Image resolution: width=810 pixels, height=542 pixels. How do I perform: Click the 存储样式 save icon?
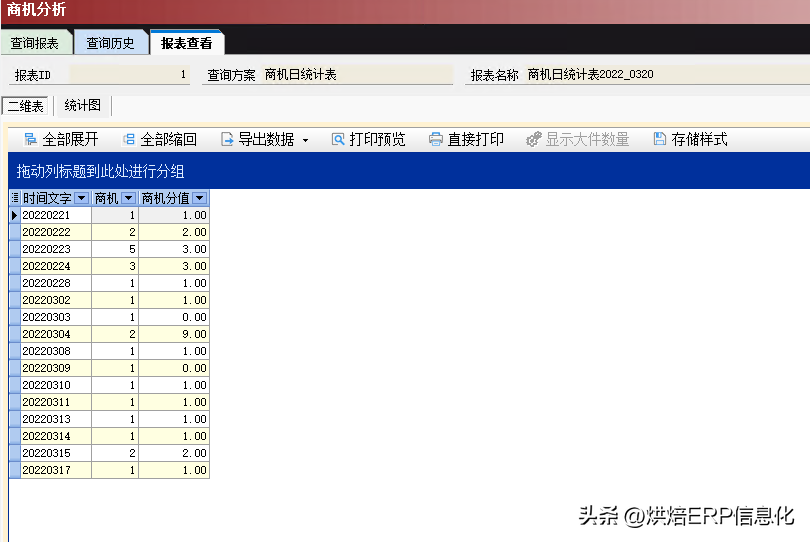(x=660, y=138)
